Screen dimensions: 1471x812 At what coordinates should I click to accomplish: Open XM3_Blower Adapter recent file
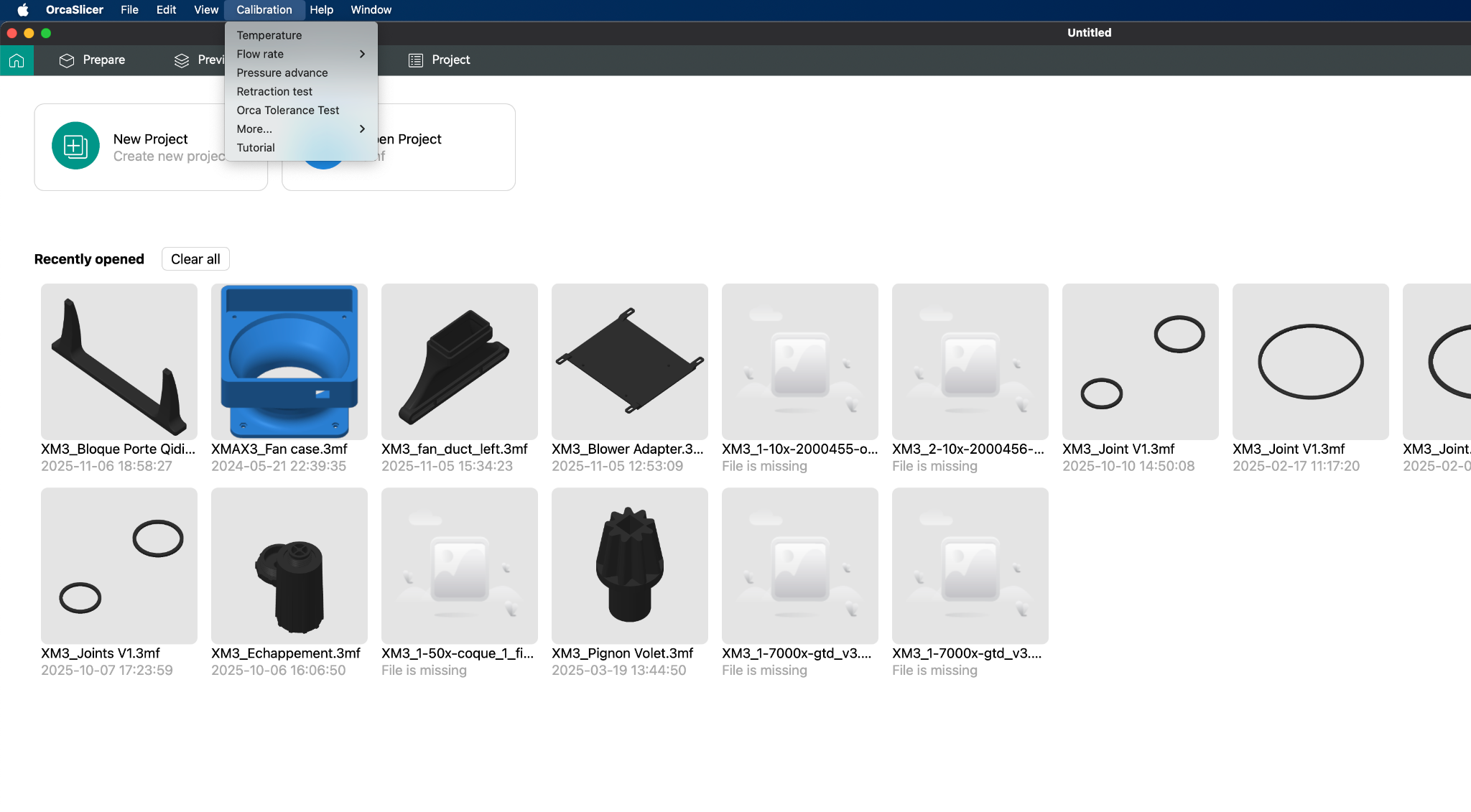pyautogui.click(x=629, y=362)
